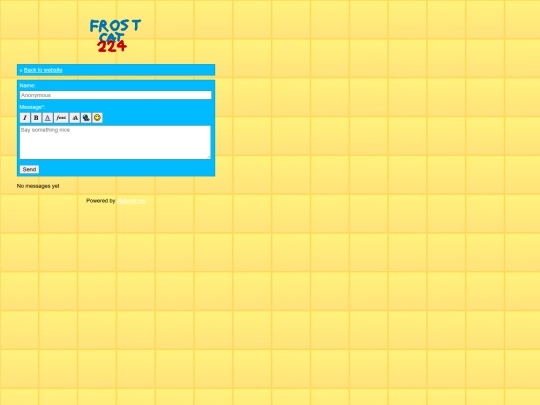This screenshot has width=540, height=405.
Task: Toggle bold formatting in the message toolbar
Action: (x=36, y=118)
